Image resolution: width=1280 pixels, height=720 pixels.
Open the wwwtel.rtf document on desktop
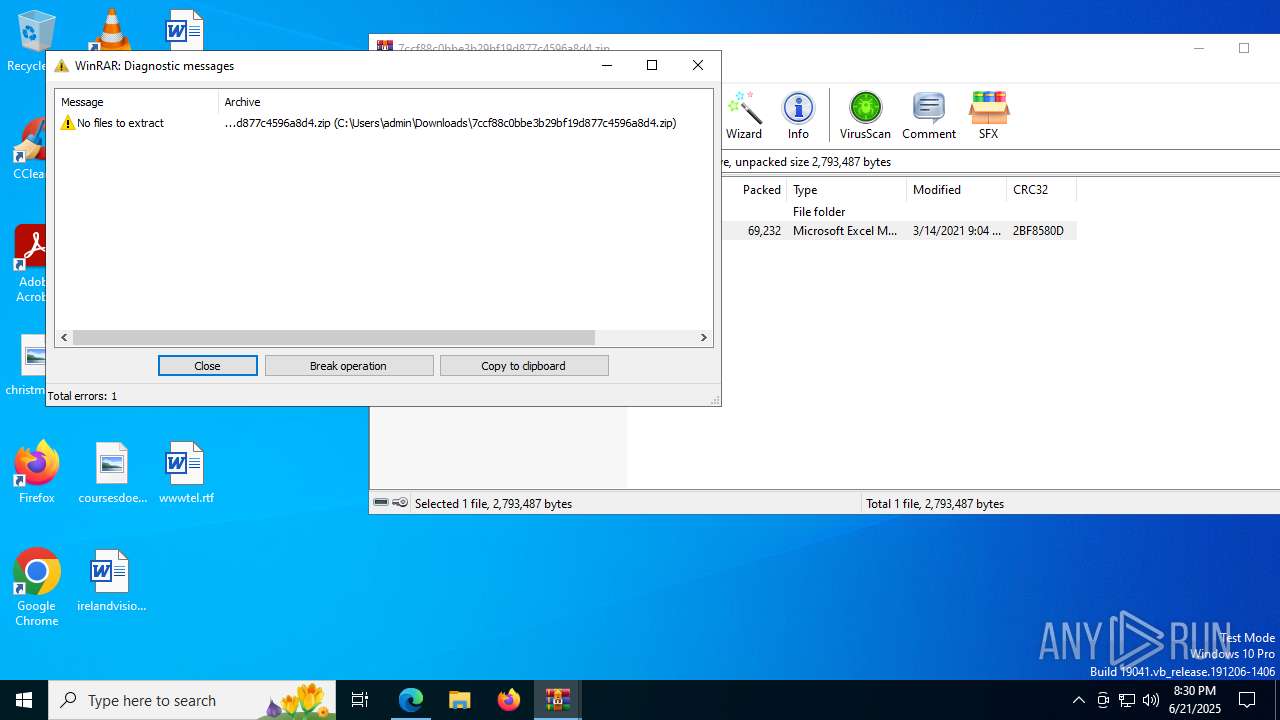(186, 473)
